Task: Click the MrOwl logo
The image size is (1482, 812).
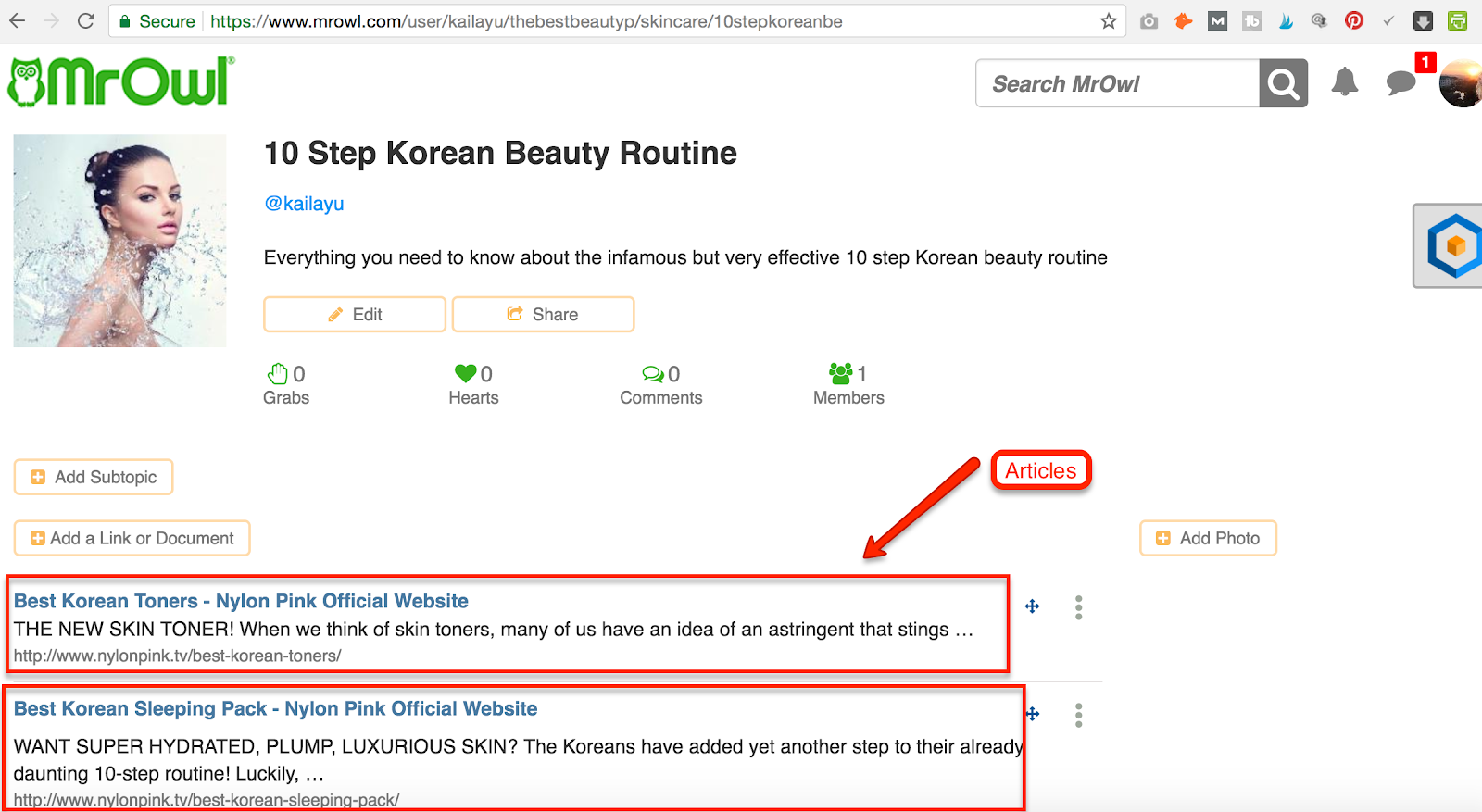Action: point(120,81)
